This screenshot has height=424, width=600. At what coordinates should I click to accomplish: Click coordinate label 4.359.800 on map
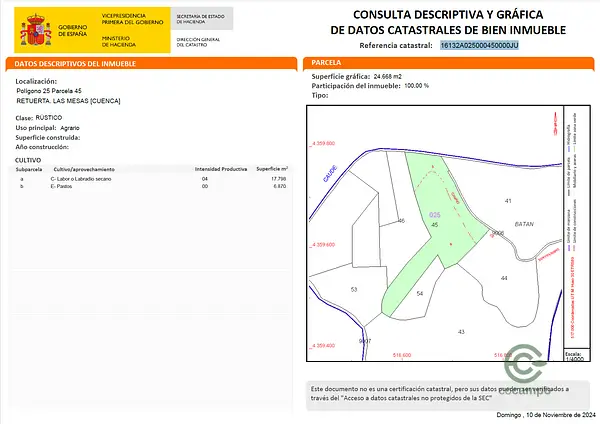pos(323,144)
